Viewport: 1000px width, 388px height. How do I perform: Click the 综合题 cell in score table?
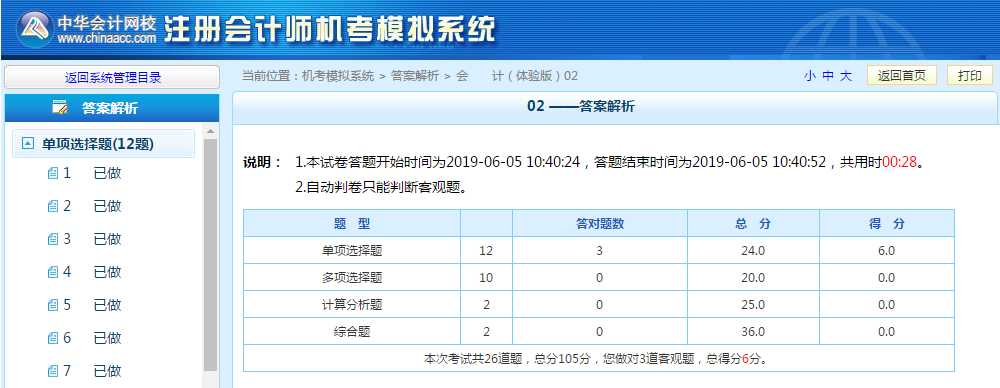tap(352, 332)
